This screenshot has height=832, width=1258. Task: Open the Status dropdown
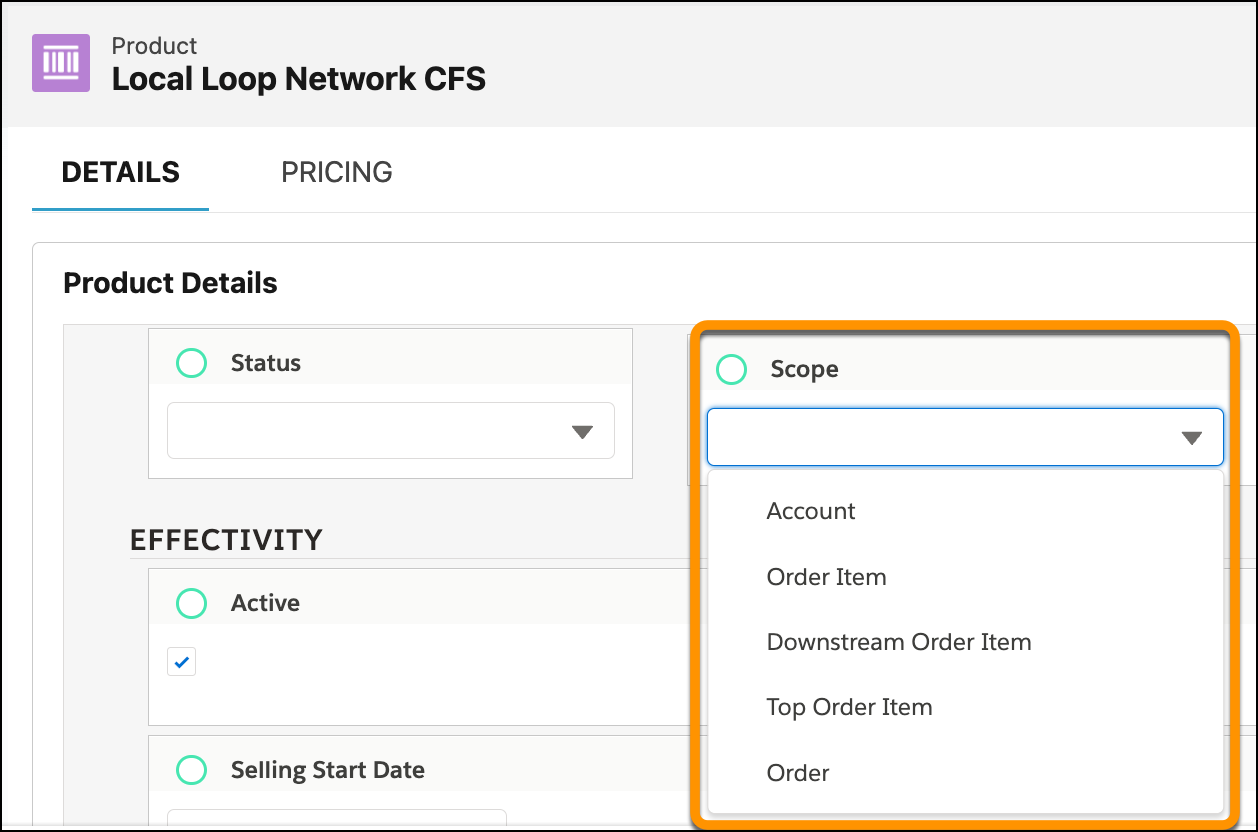pyautogui.click(x=391, y=431)
